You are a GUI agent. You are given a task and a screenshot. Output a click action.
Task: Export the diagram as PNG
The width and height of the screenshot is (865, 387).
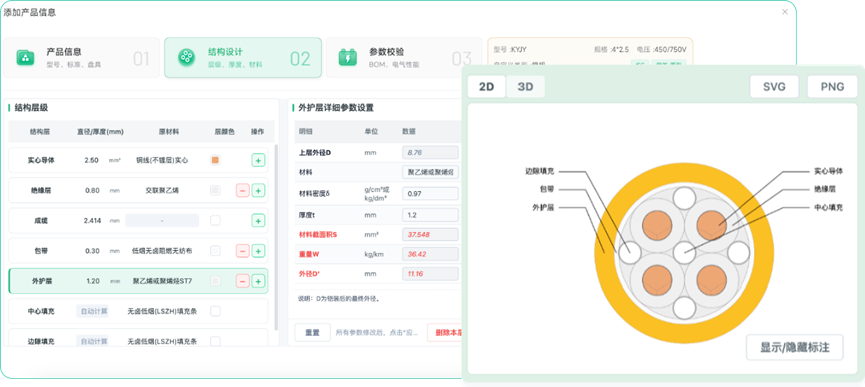pos(832,87)
